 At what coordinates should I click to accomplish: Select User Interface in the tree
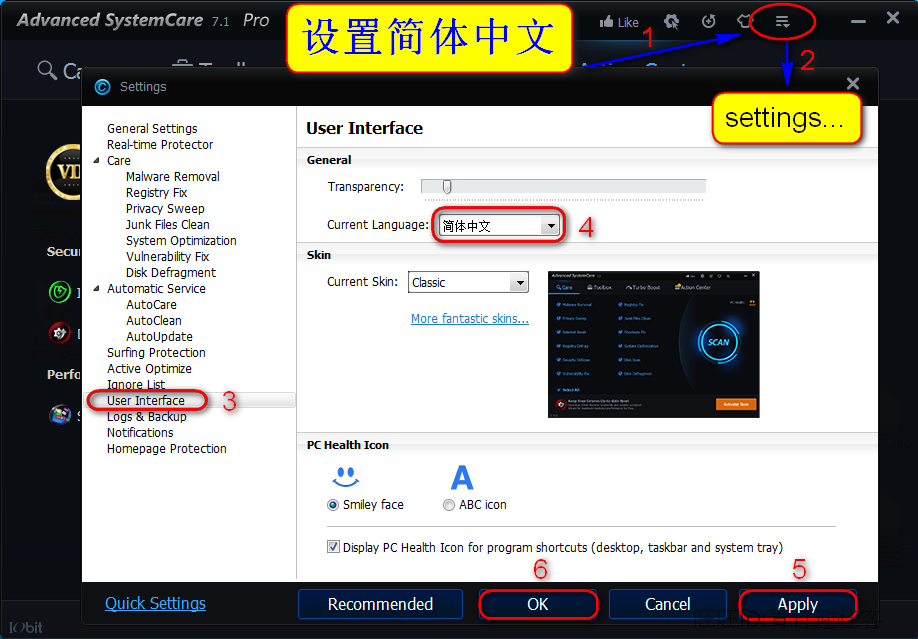tap(146, 401)
